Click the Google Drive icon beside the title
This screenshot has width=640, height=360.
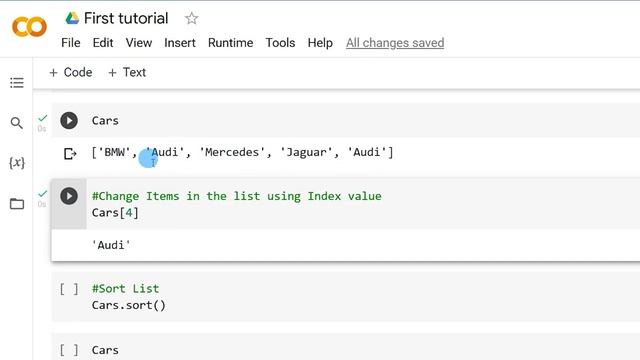72,18
